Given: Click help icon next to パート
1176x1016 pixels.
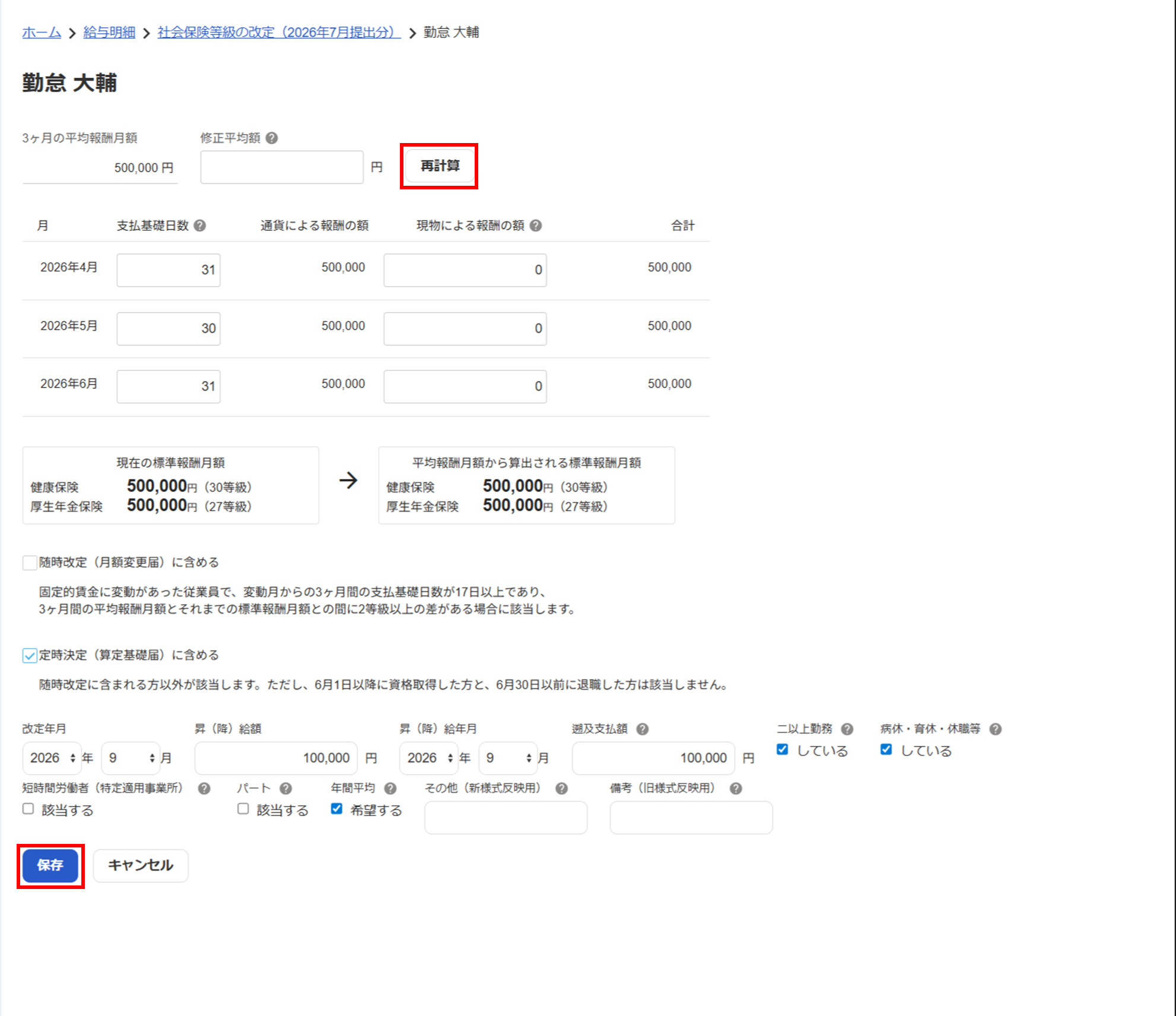Looking at the screenshot, I should pyautogui.click(x=285, y=788).
